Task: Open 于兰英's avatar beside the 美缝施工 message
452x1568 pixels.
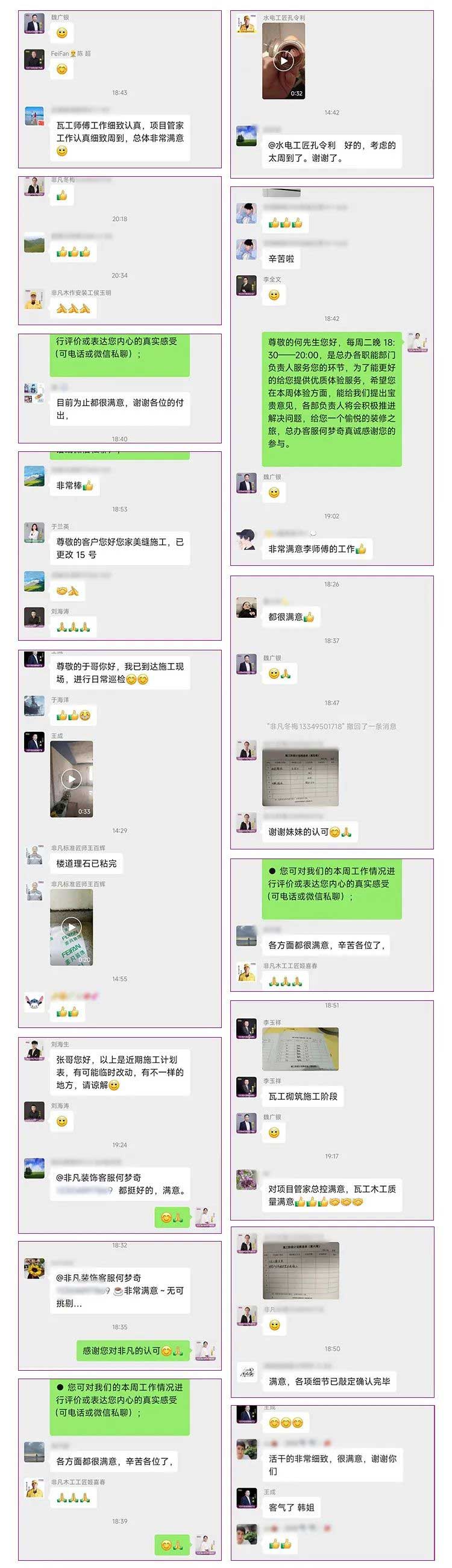Action: [x=34, y=533]
